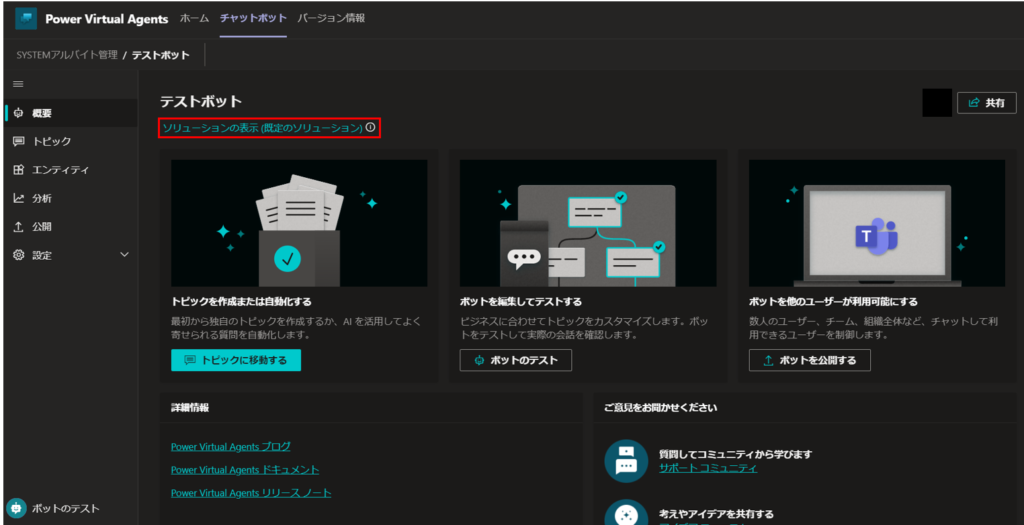Select the 公開 upload icon in sidebar

coord(18,227)
